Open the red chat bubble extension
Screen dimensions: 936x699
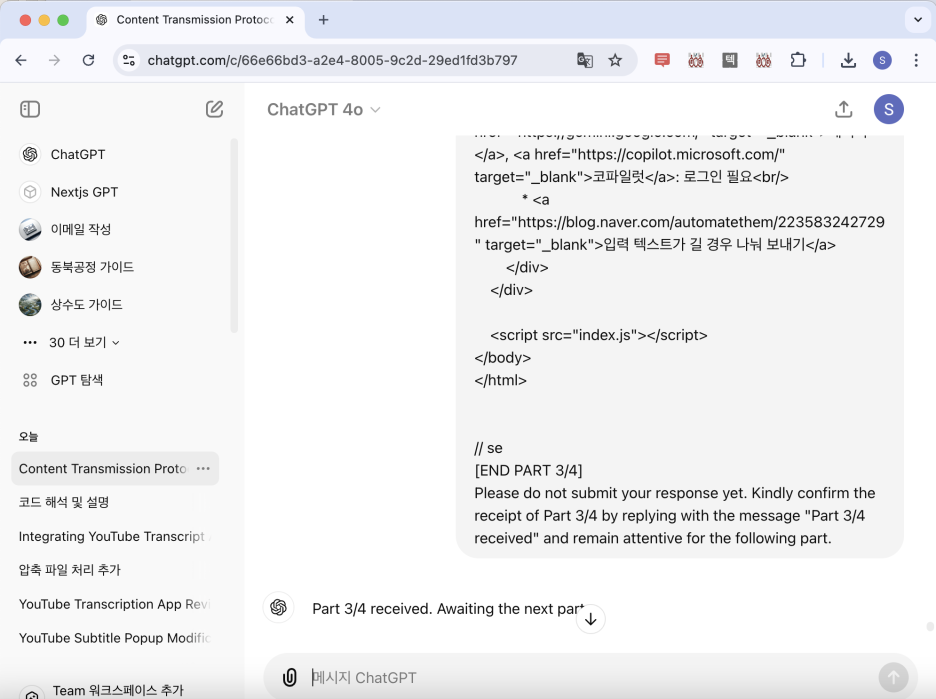point(662,60)
